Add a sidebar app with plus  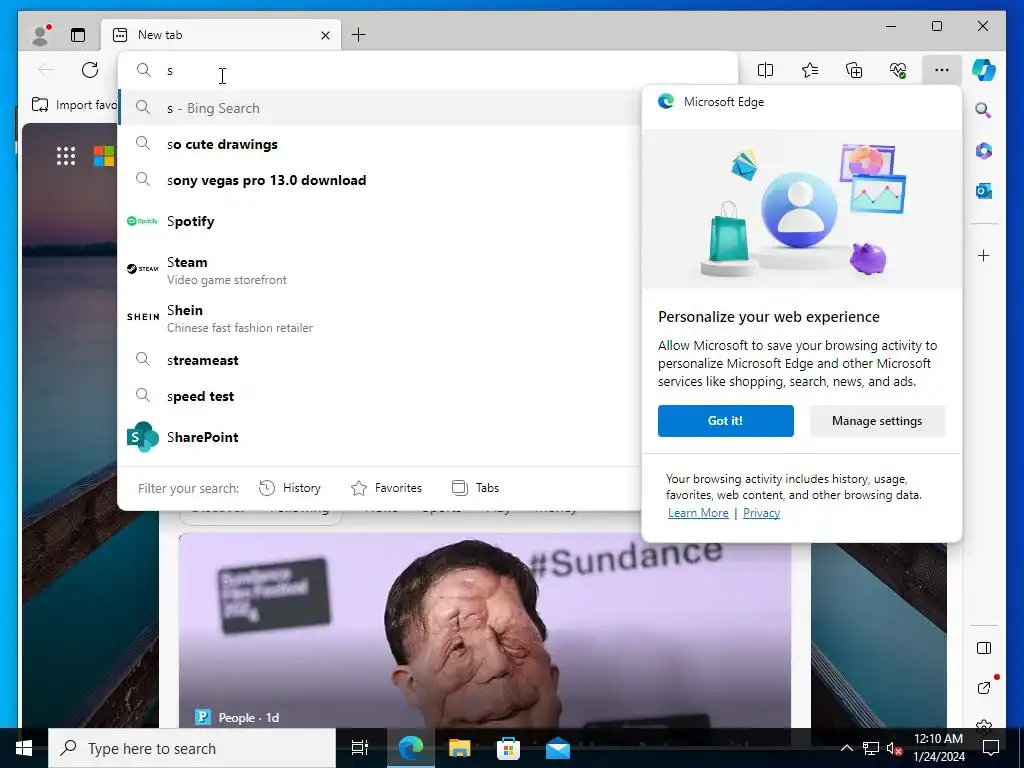click(984, 255)
